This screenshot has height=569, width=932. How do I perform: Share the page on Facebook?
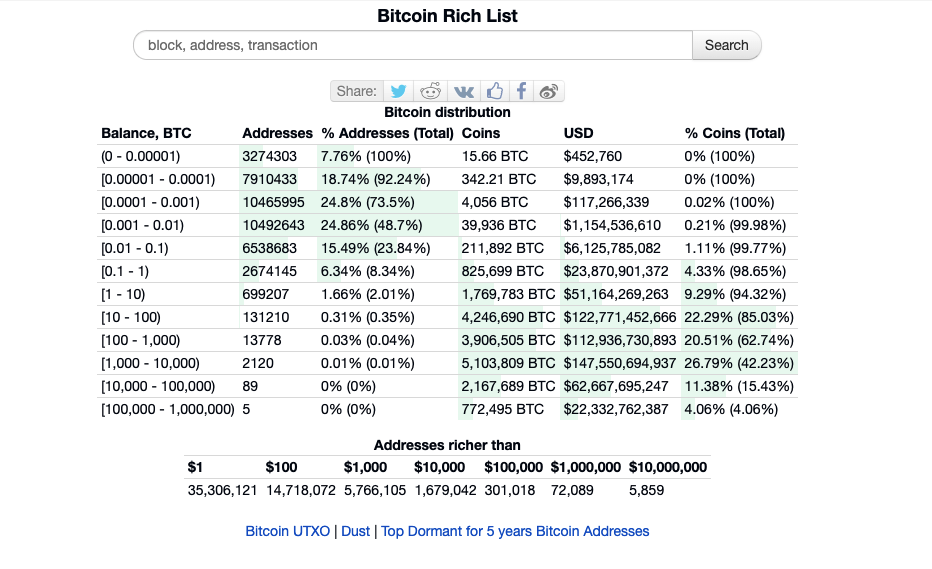click(x=521, y=91)
